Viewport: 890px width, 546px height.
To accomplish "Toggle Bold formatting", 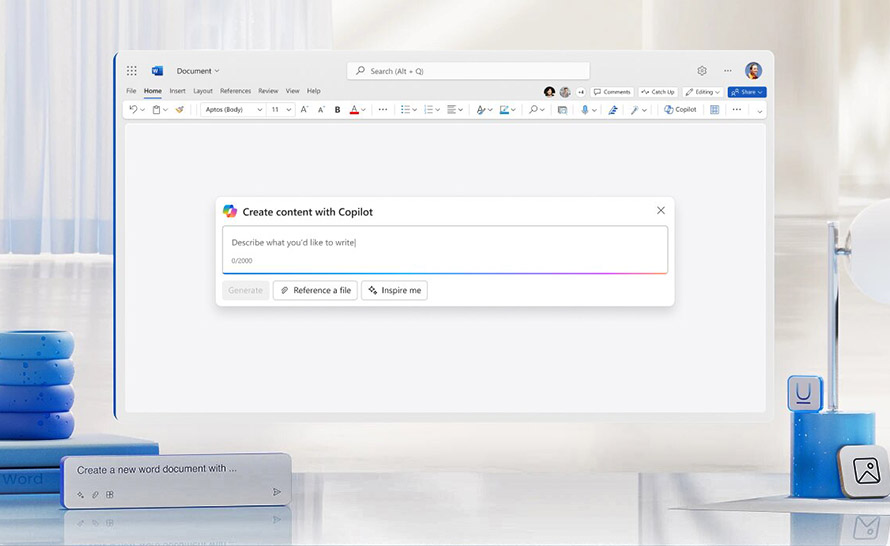I will (x=337, y=110).
